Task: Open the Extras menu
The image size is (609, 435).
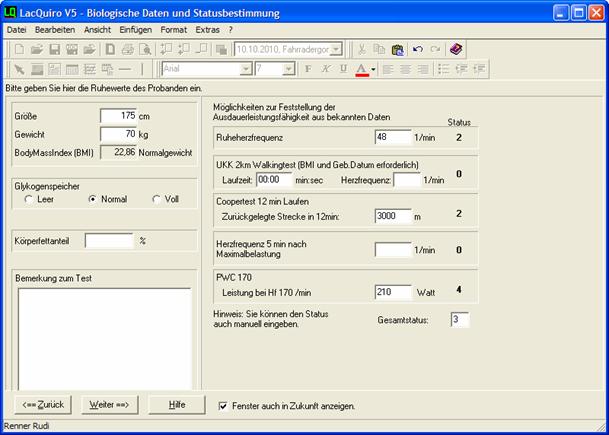Action: point(207,30)
